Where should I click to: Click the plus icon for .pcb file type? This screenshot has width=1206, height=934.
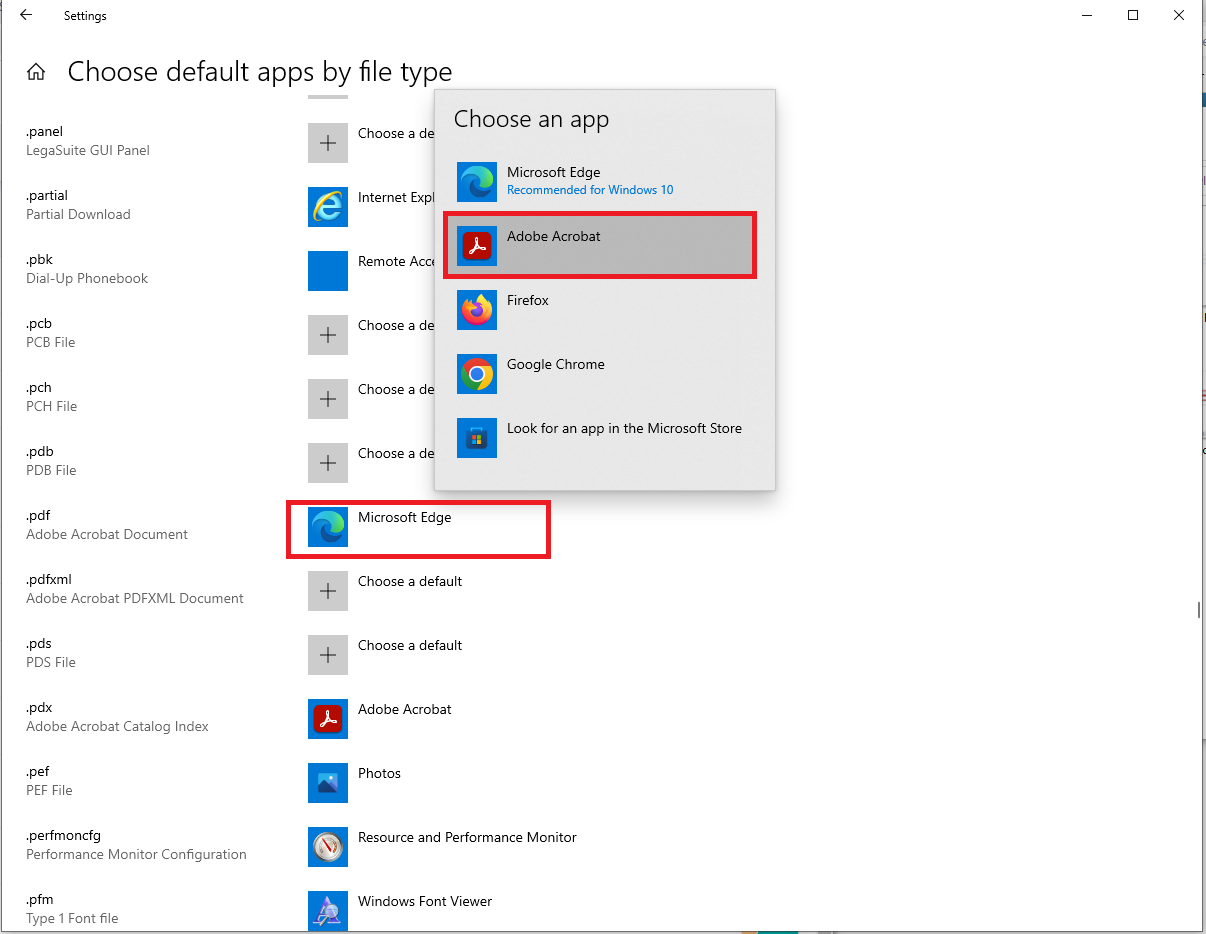(x=328, y=335)
